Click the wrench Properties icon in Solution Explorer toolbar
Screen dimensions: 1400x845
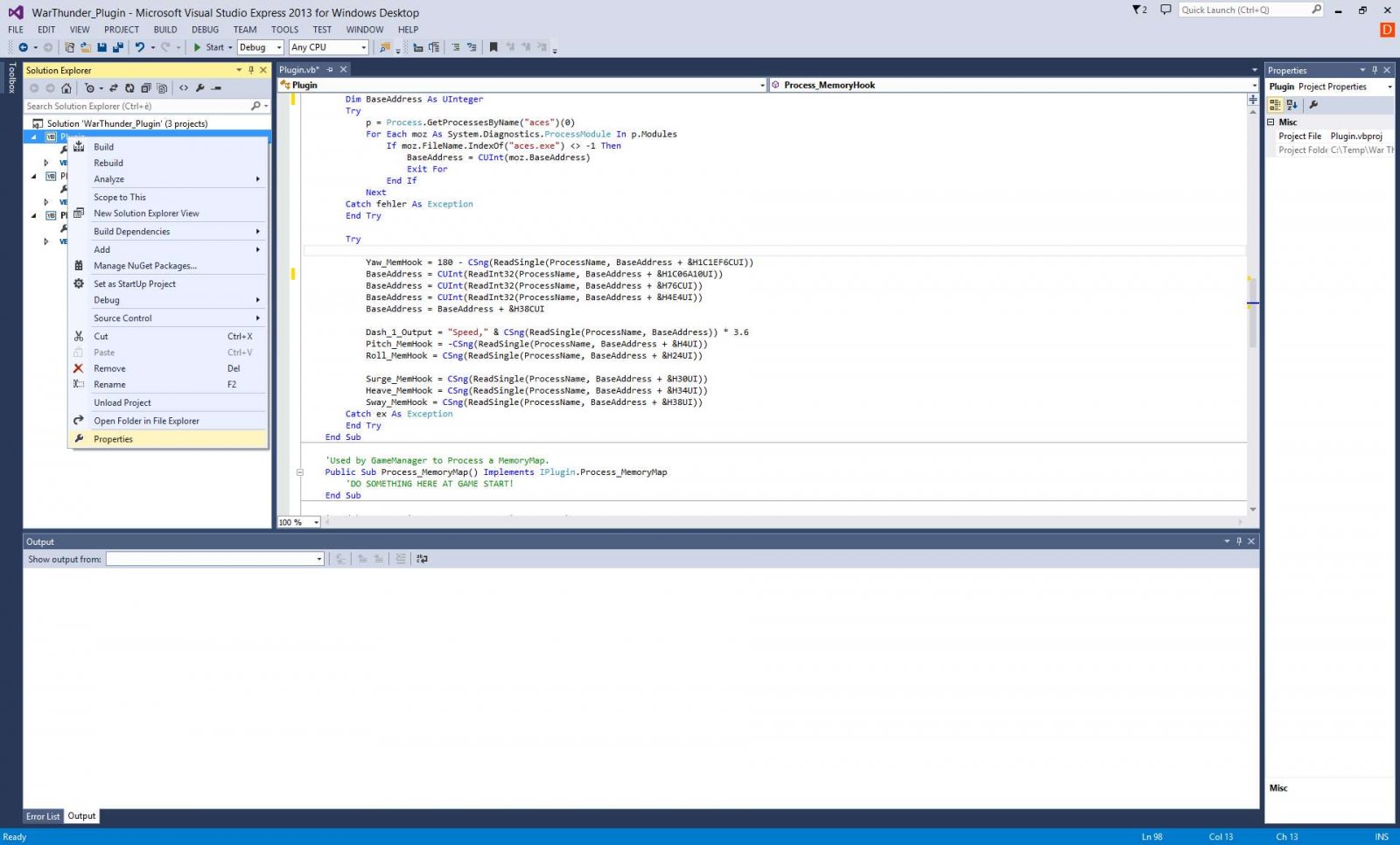point(200,88)
